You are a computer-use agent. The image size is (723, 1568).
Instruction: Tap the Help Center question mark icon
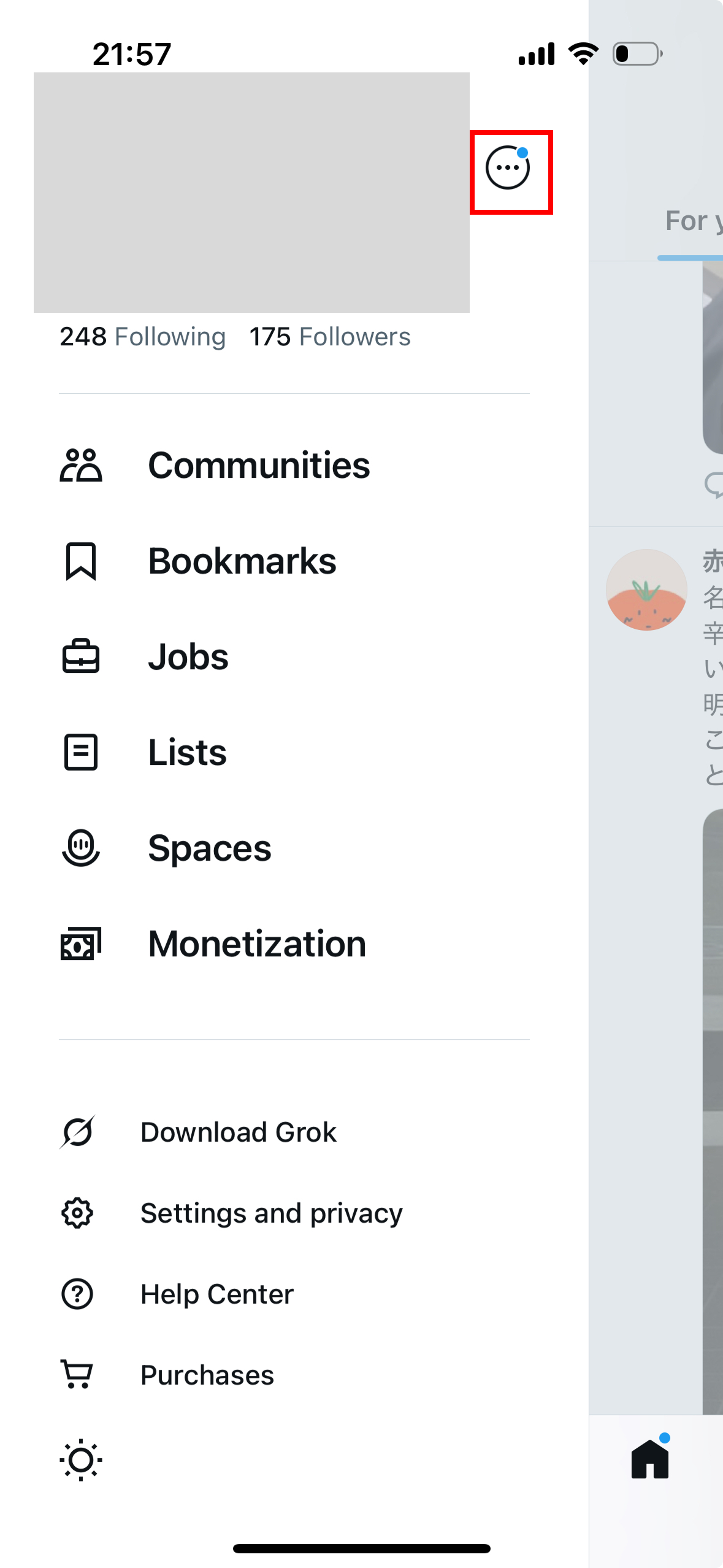tap(77, 1294)
